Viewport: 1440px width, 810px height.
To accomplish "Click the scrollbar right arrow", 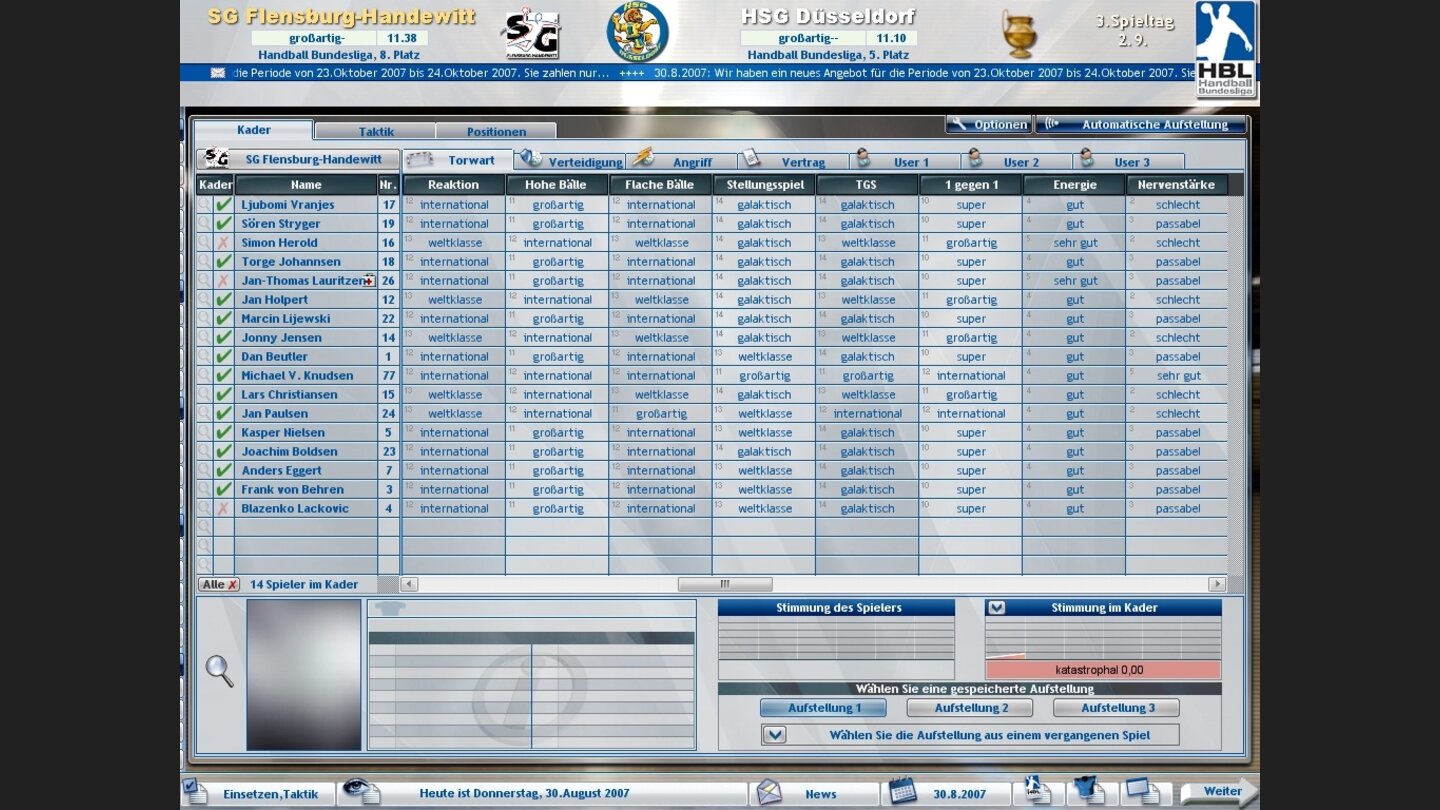I will (1217, 584).
